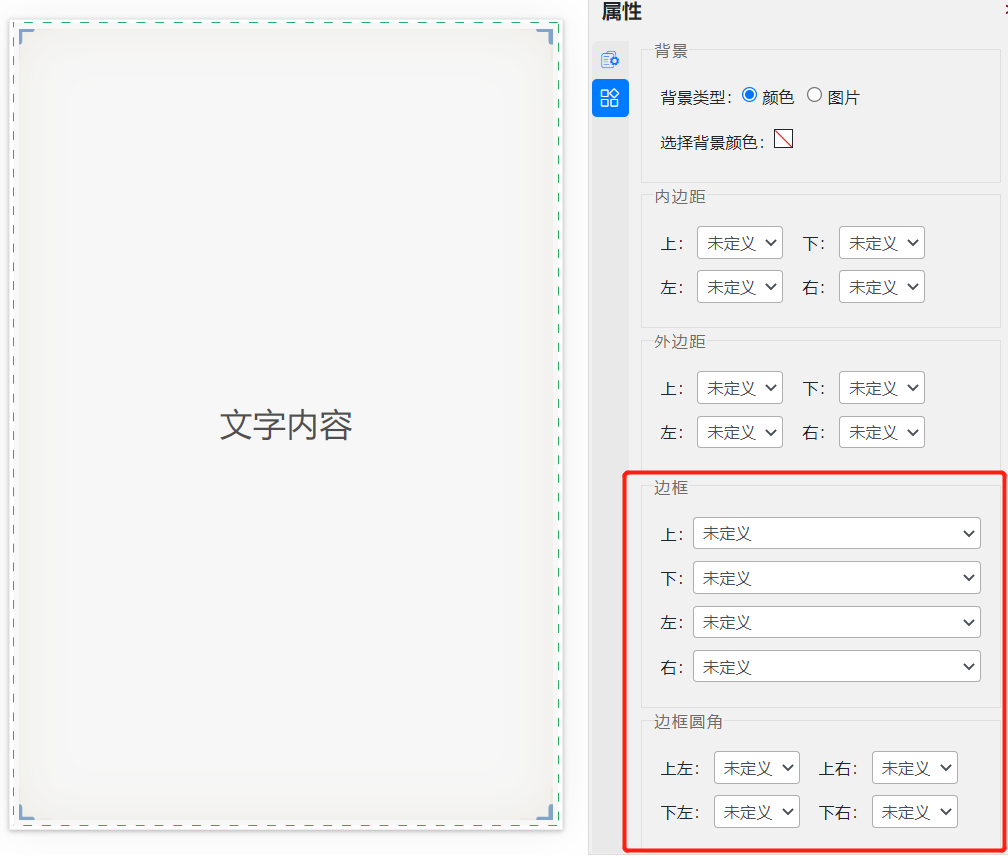Screen dimensions: 1008x858
Task: Open 边框 右 border dropdown
Action: pos(836,666)
